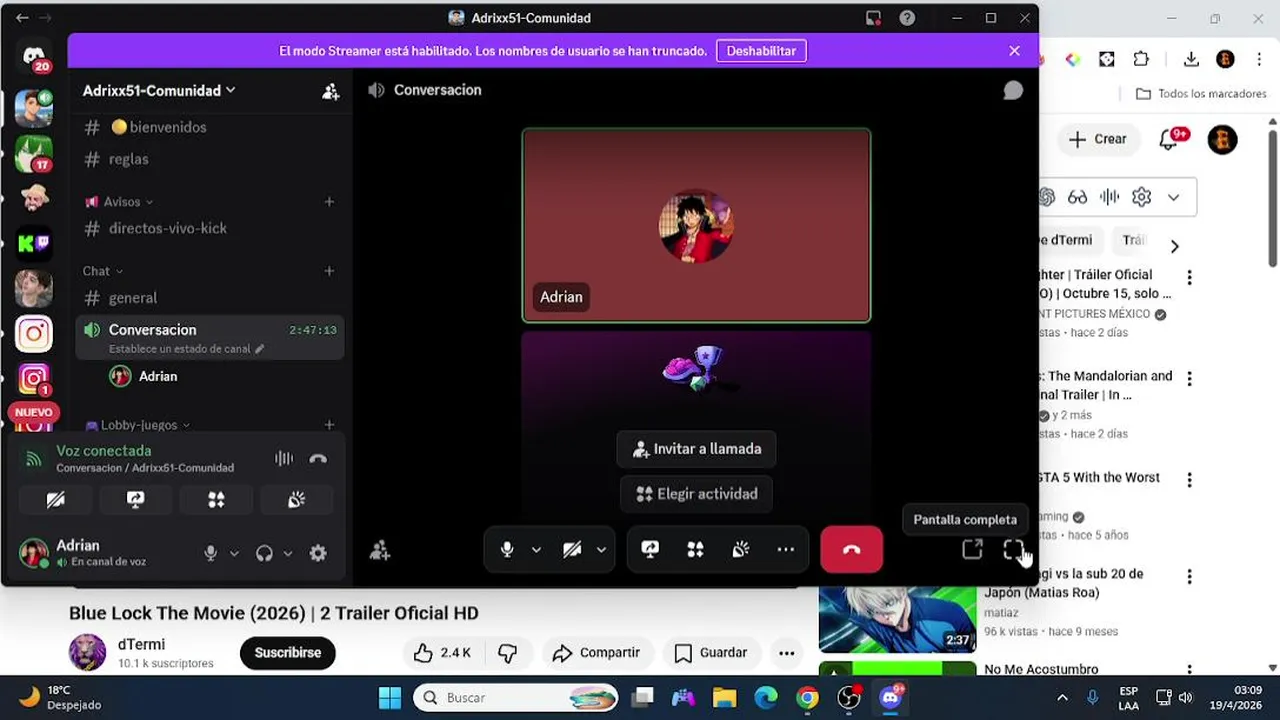The width and height of the screenshot is (1280, 720).
Task: Open output device dropdown beside headphones
Action: (288, 553)
